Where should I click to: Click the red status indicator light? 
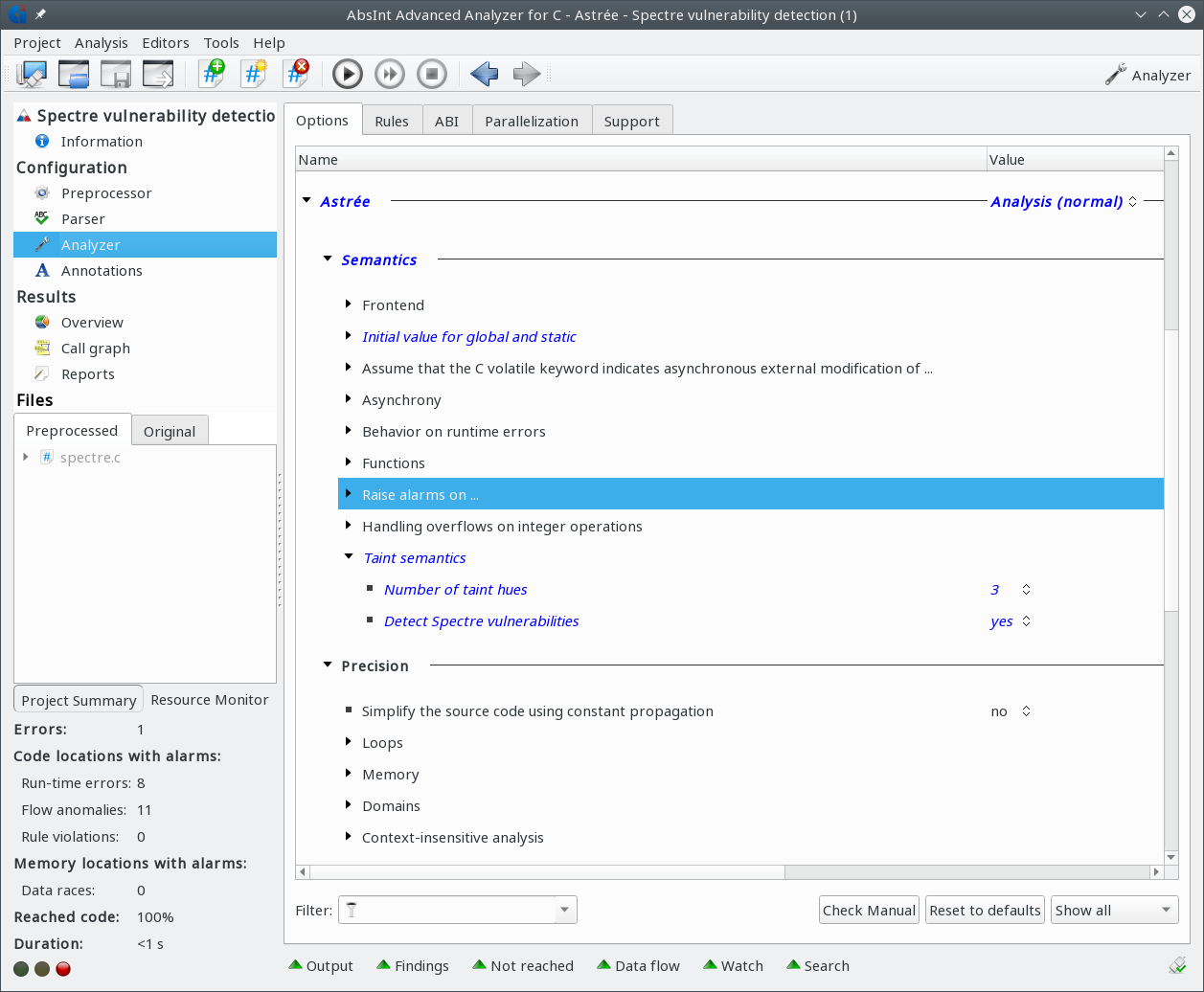(x=63, y=969)
